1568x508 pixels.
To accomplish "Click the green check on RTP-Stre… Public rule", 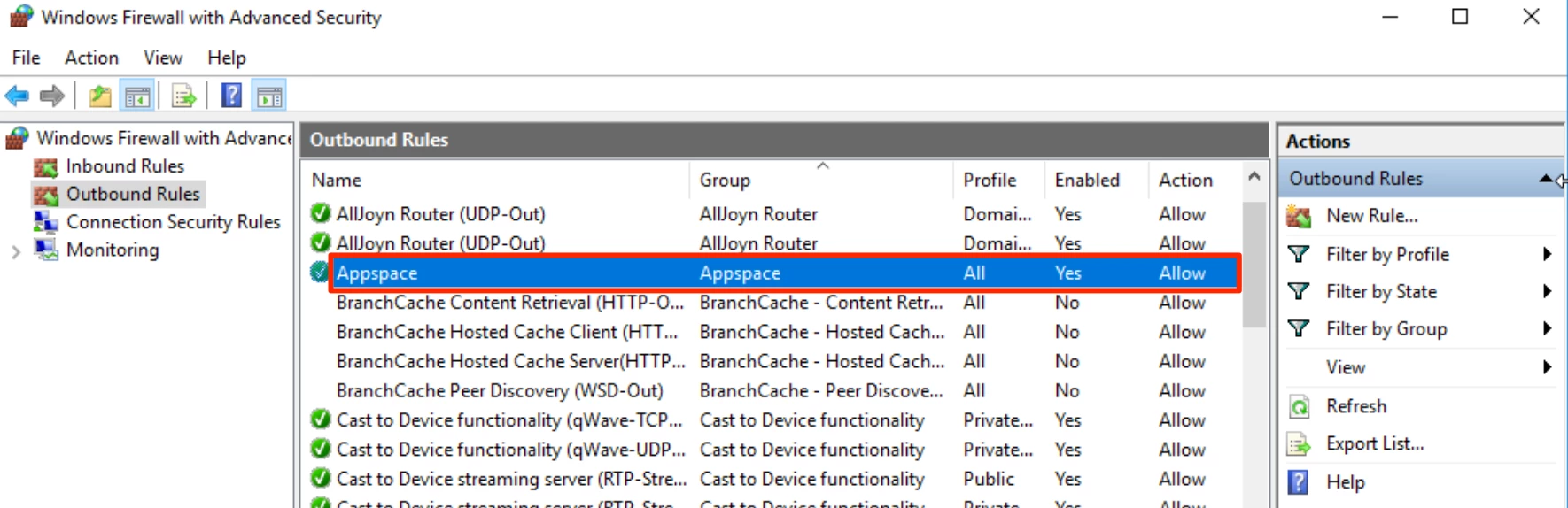I will click(x=321, y=478).
